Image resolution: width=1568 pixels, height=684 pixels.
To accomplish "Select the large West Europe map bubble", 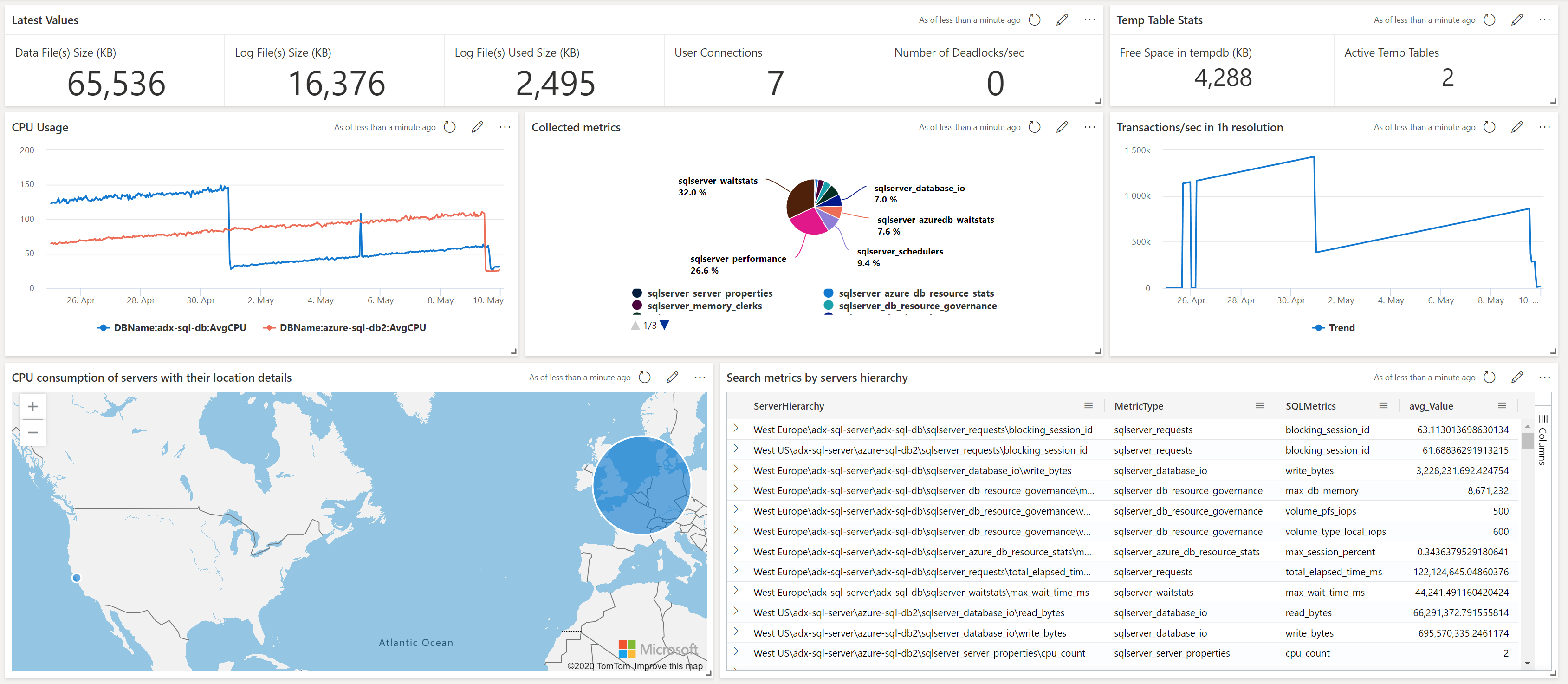I will (x=641, y=485).
